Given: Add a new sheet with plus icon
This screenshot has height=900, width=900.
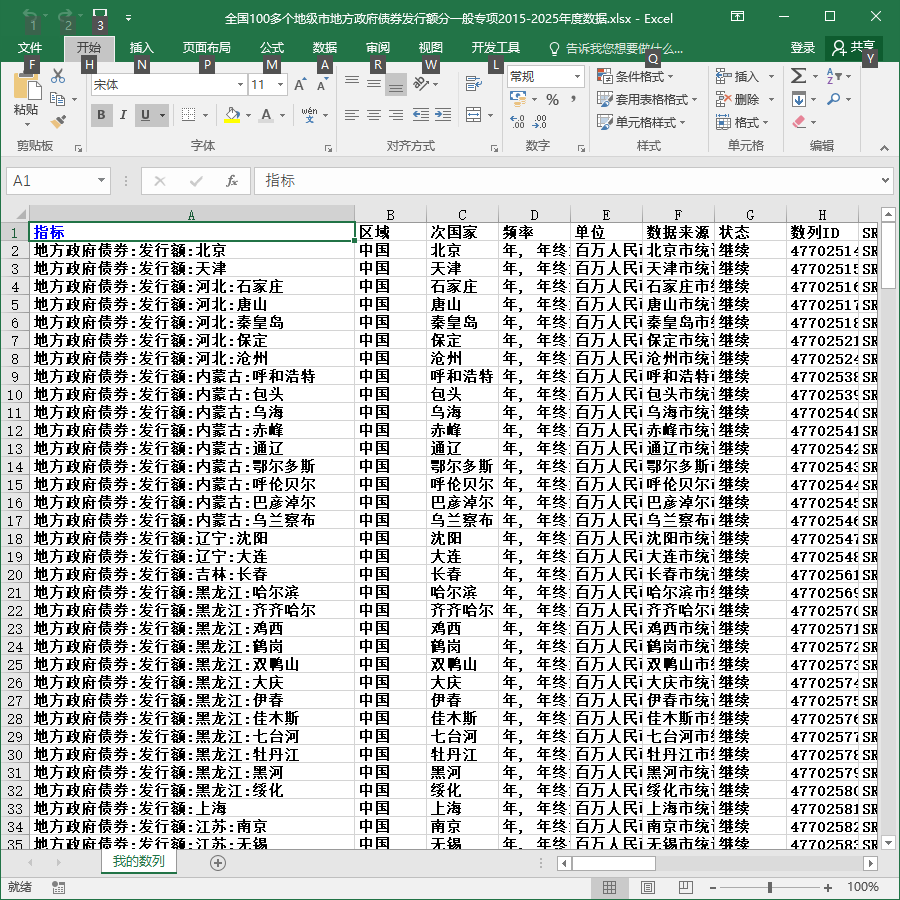Looking at the screenshot, I should pyautogui.click(x=218, y=862).
